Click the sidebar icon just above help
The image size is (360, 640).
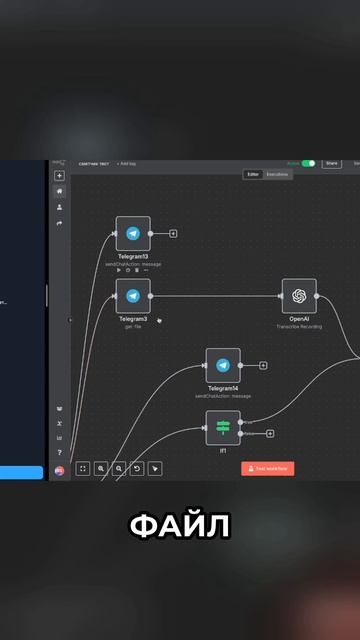[x=60, y=438]
